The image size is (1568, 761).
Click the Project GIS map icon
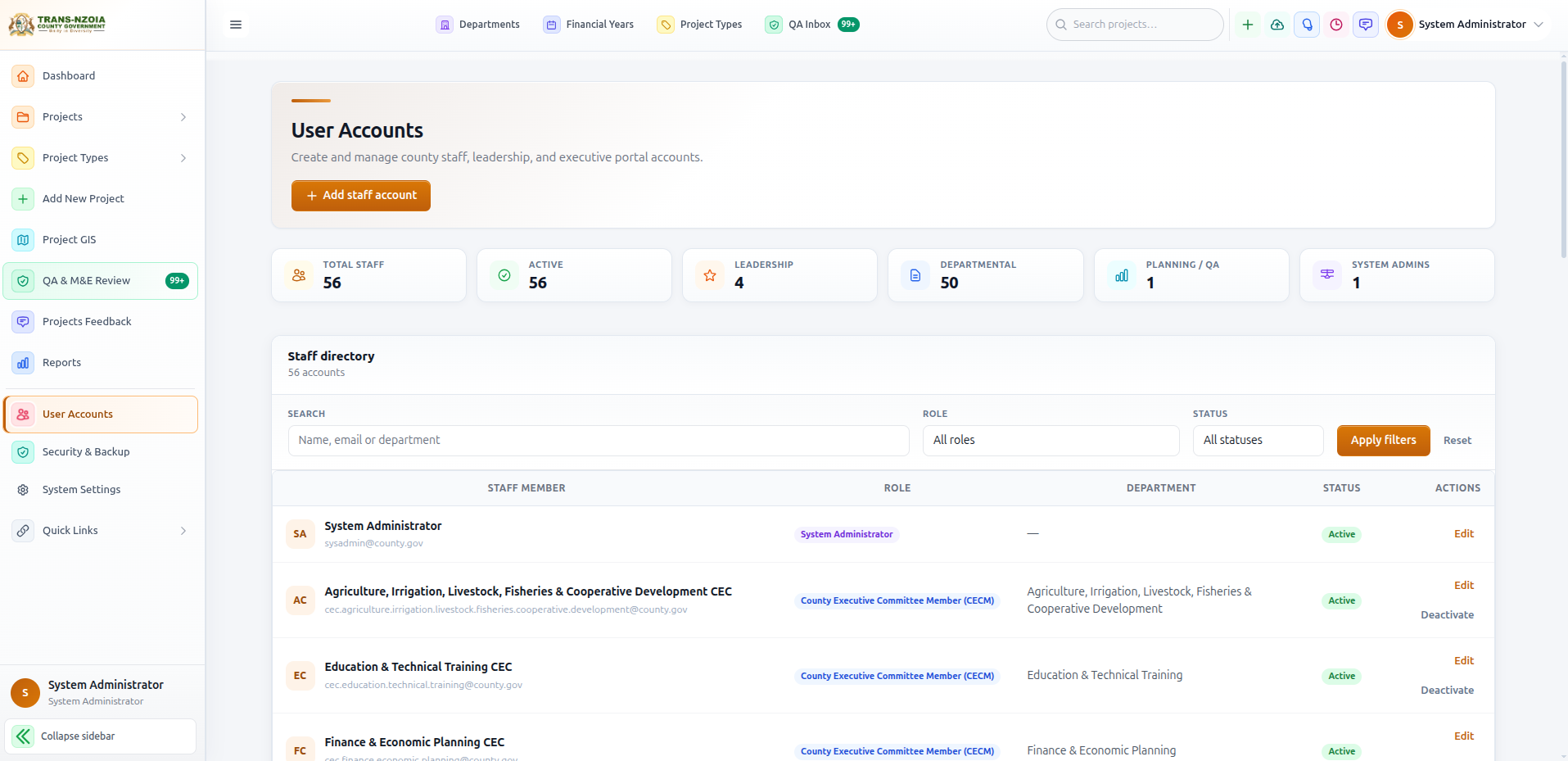tap(23, 240)
